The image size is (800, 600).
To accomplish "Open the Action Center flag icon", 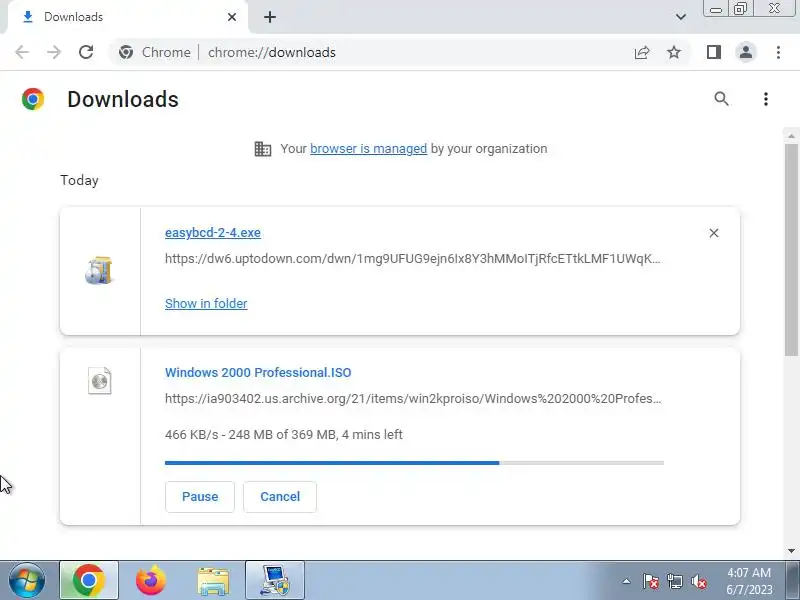I will point(651,581).
